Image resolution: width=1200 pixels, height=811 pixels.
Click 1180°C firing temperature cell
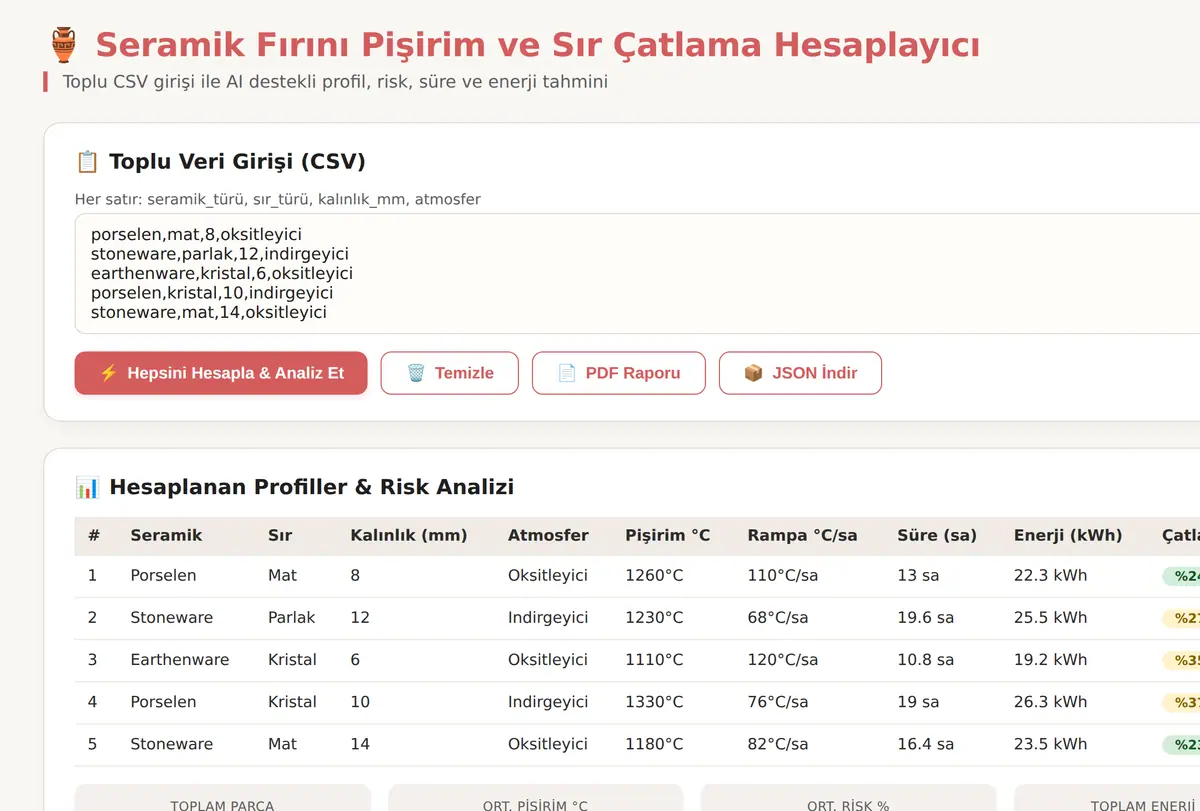pyautogui.click(x=655, y=744)
